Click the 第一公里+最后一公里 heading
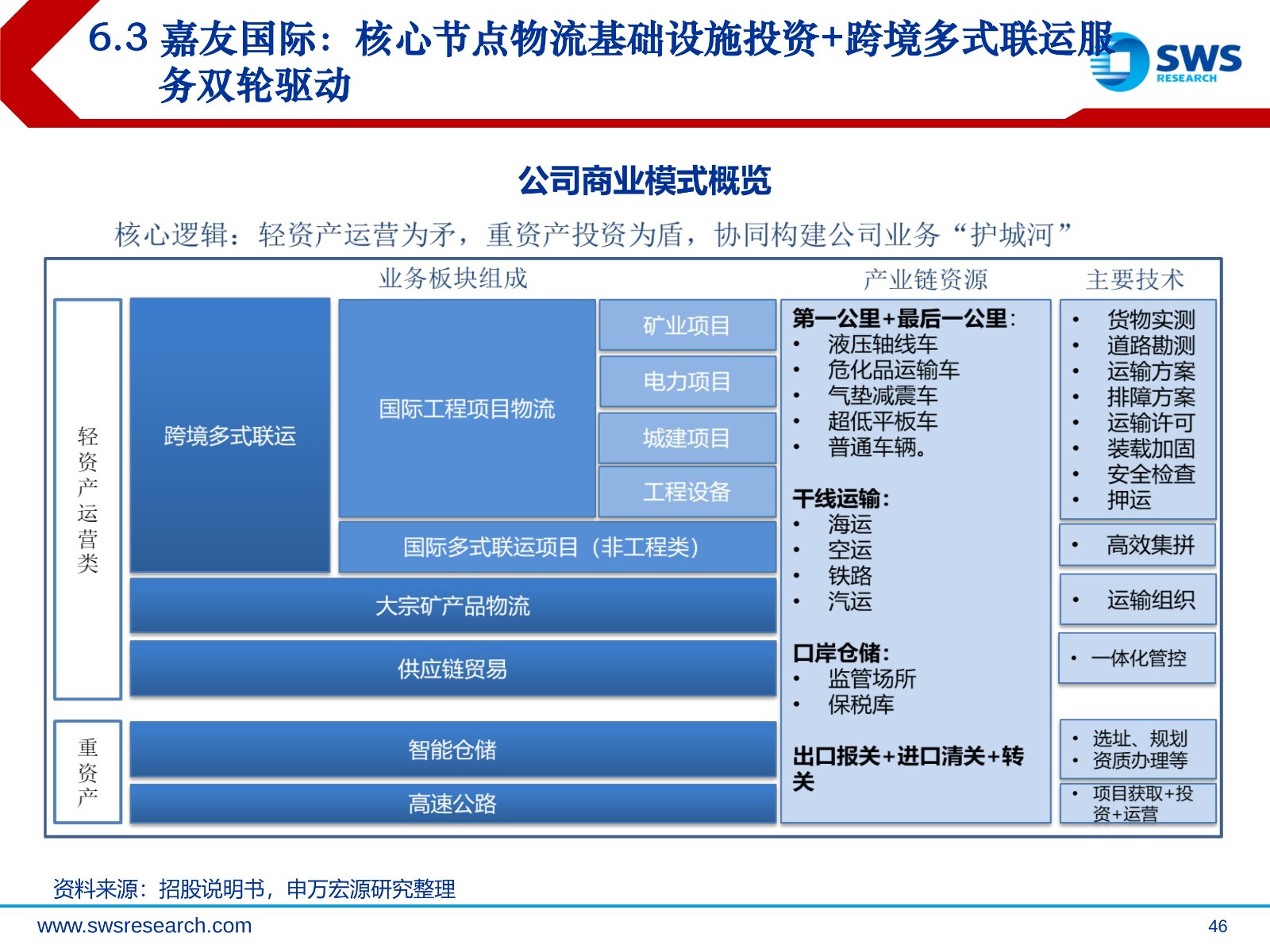Viewport: 1270px width, 952px height. pos(904,319)
